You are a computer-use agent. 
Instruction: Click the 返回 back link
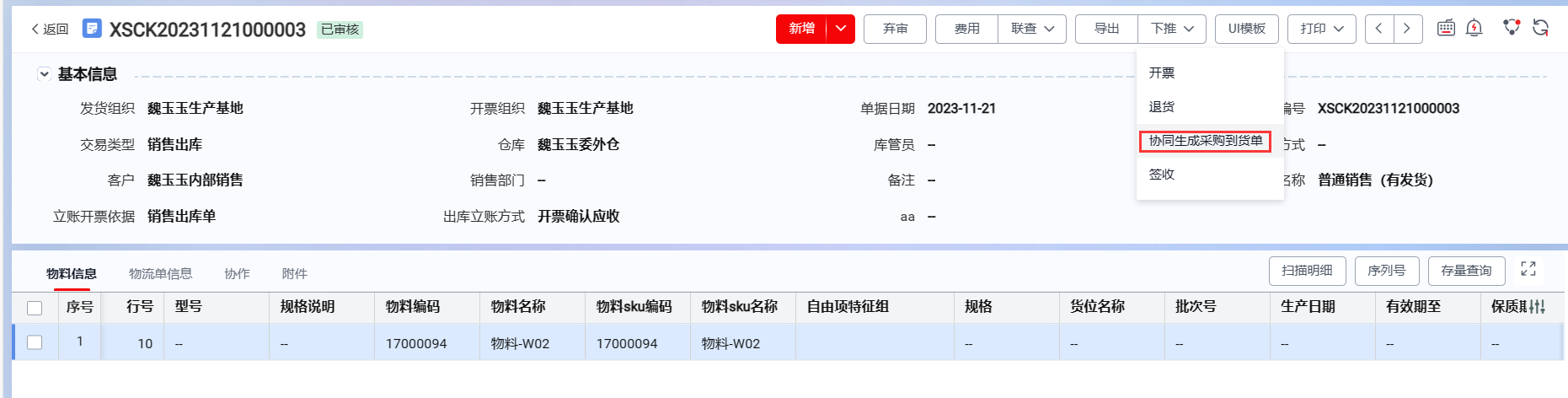(x=50, y=29)
